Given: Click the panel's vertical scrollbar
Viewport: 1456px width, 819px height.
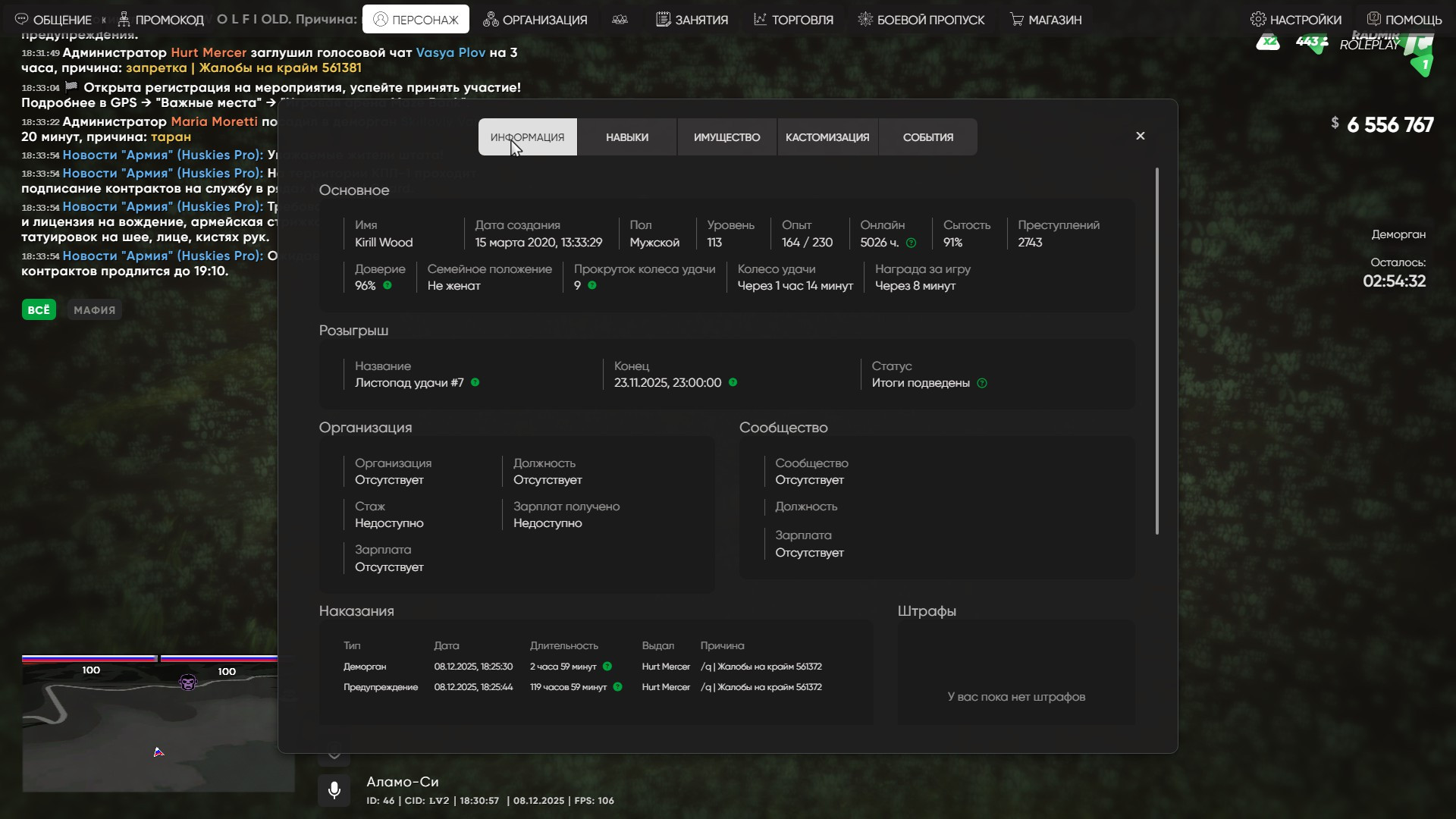Looking at the screenshot, I should (x=1157, y=350).
